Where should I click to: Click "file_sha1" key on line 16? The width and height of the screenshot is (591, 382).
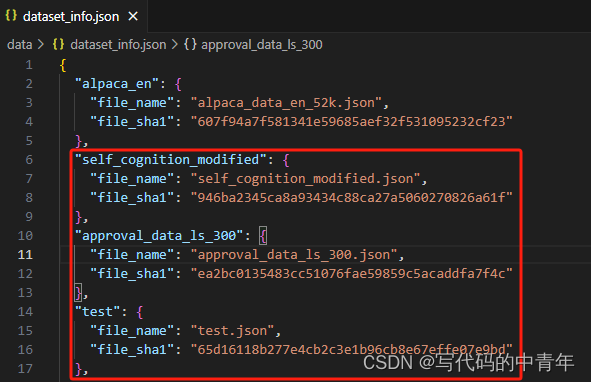(132, 350)
